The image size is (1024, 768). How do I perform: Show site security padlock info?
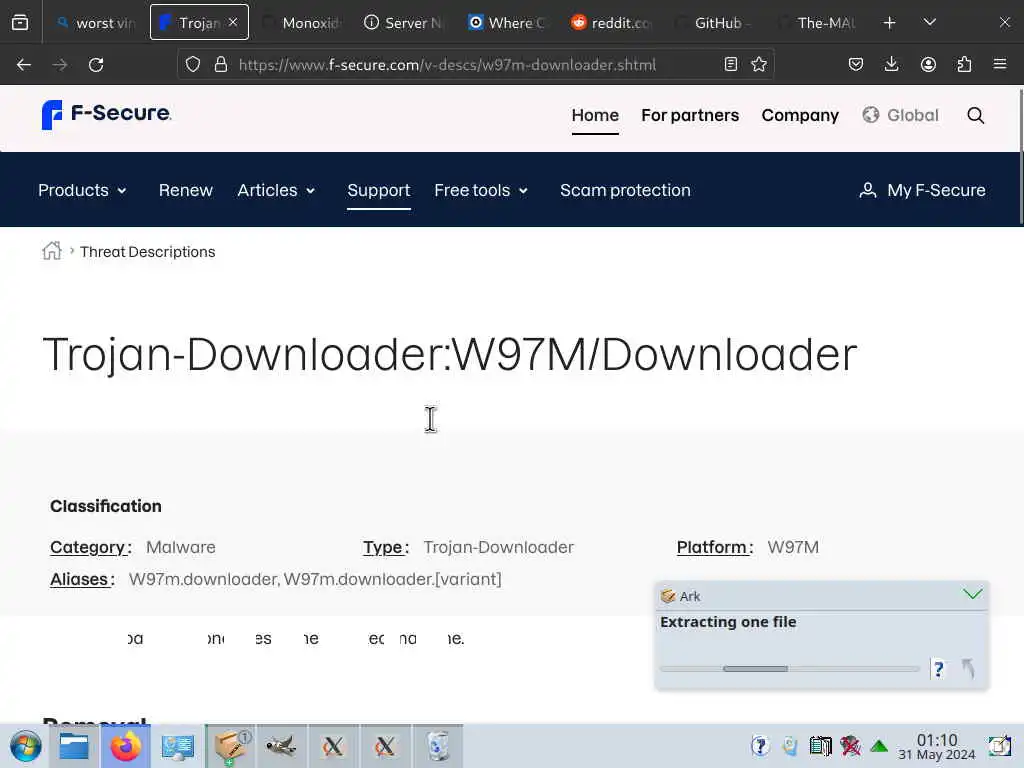pyautogui.click(x=221, y=64)
